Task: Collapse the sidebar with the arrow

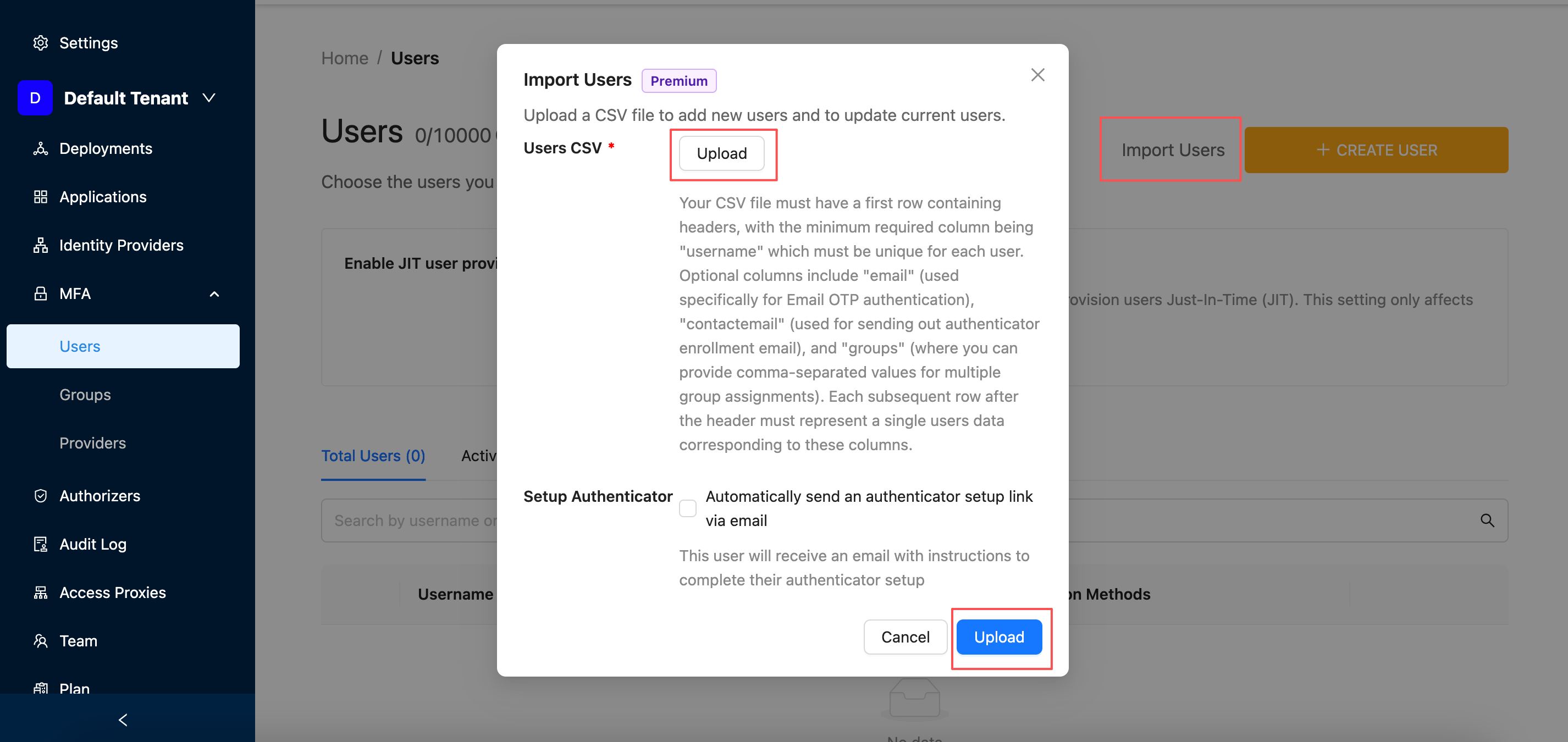Action: pos(123,720)
